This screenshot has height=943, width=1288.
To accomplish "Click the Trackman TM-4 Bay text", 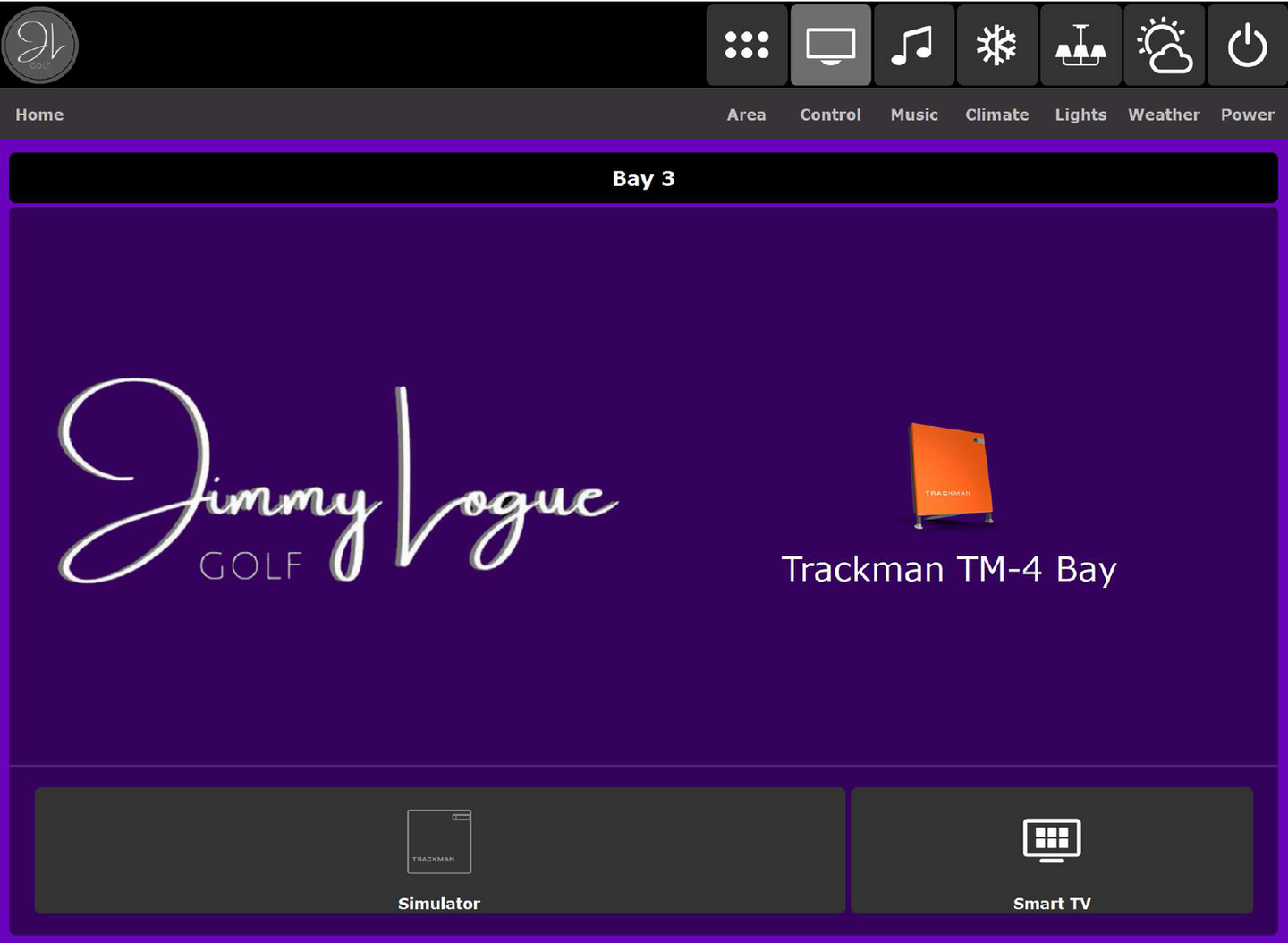I will click(949, 570).
